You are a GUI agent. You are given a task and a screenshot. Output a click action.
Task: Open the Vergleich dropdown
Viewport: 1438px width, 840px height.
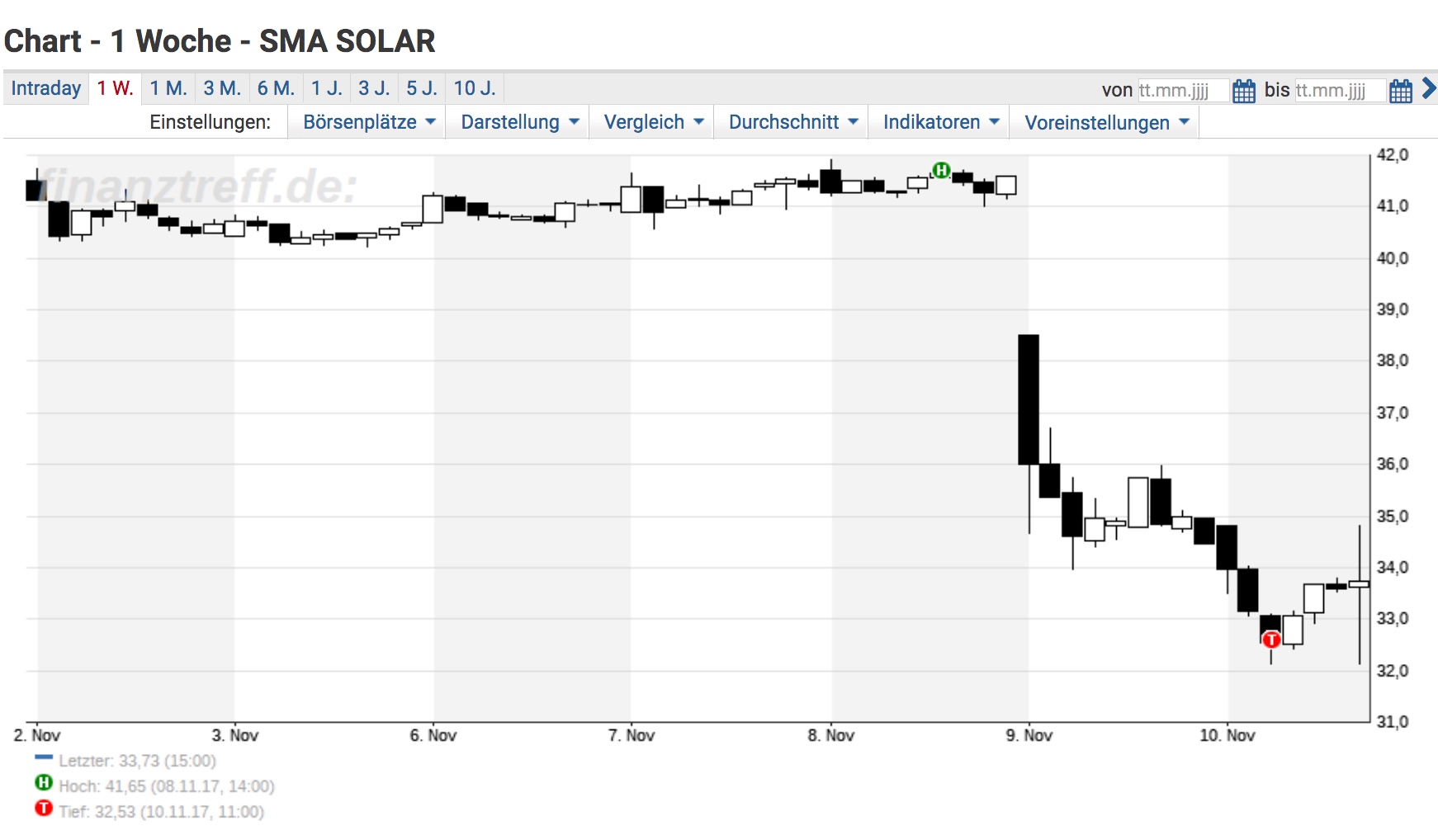651,121
